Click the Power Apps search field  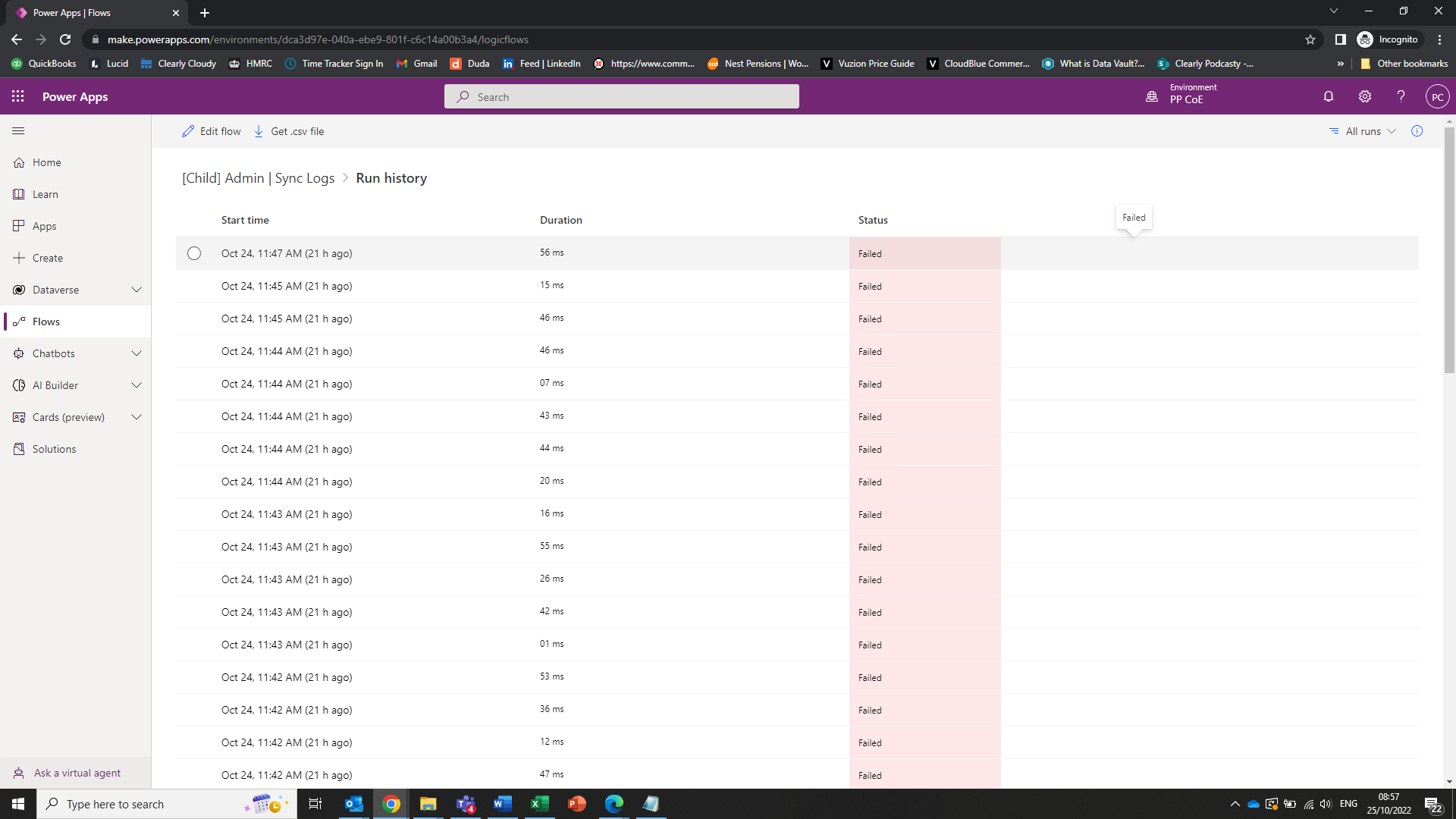tap(621, 96)
